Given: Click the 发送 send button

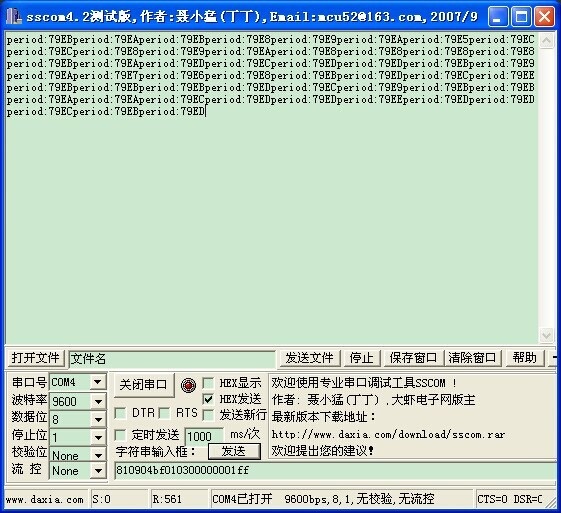Looking at the screenshot, I should click(234, 451).
